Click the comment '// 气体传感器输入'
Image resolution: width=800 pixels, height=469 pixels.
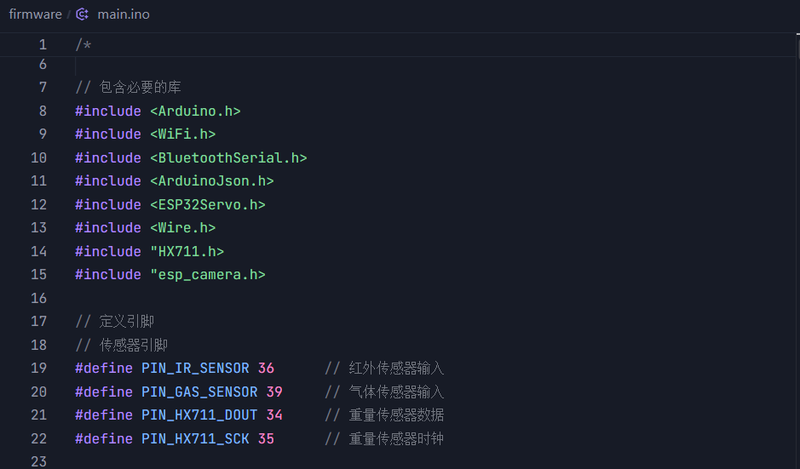[384, 392]
